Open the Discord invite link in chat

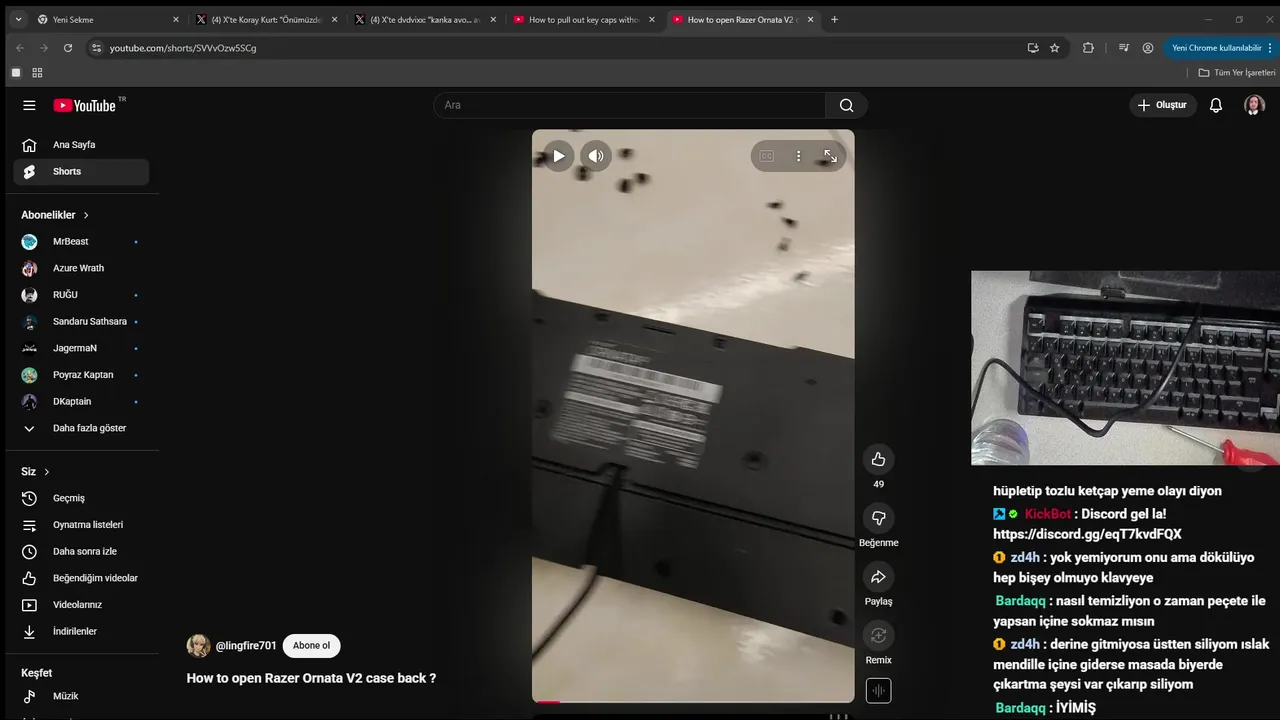click(1087, 535)
